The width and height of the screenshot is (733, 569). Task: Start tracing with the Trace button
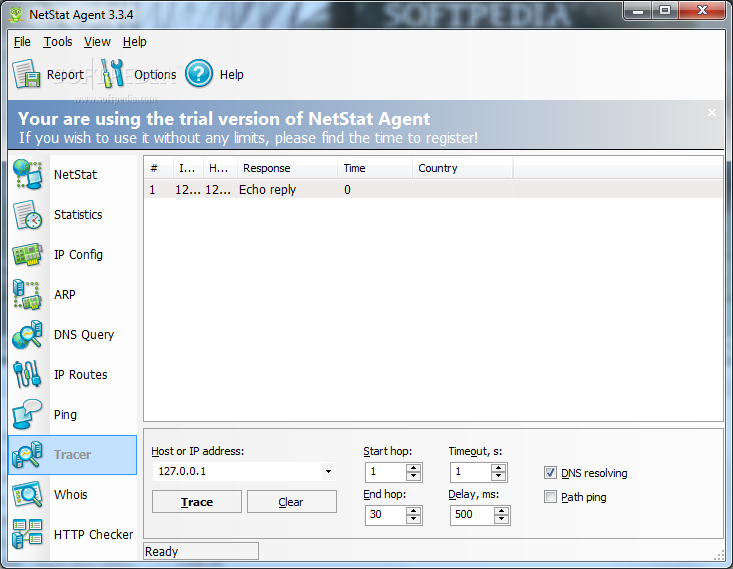tap(197, 502)
